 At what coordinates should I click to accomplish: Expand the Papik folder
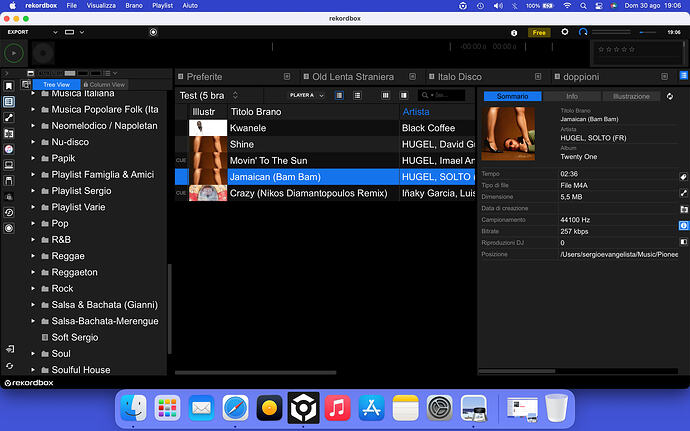click(33, 158)
